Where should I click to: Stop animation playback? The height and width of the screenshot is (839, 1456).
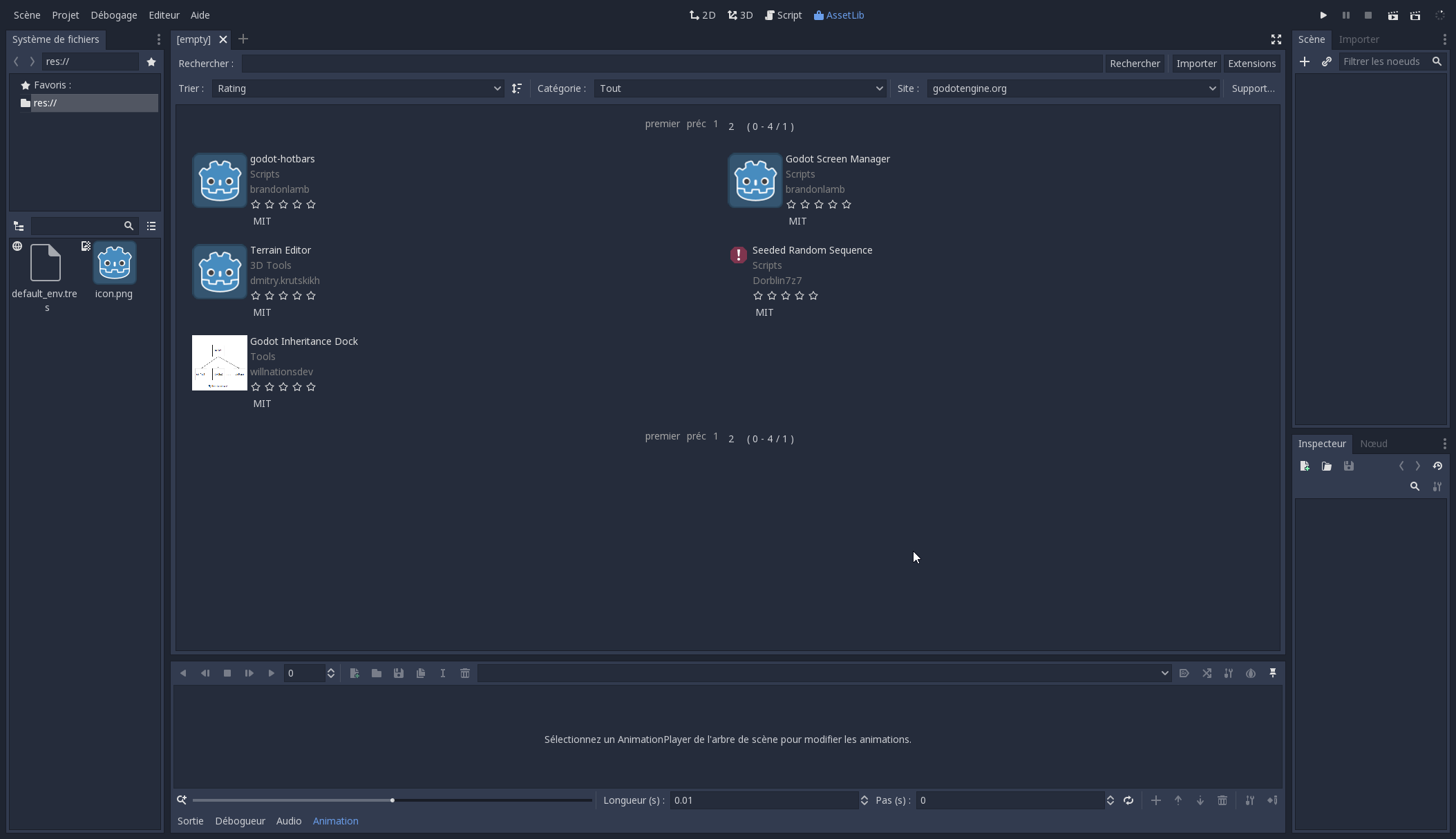pyautogui.click(x=227, y=673)
